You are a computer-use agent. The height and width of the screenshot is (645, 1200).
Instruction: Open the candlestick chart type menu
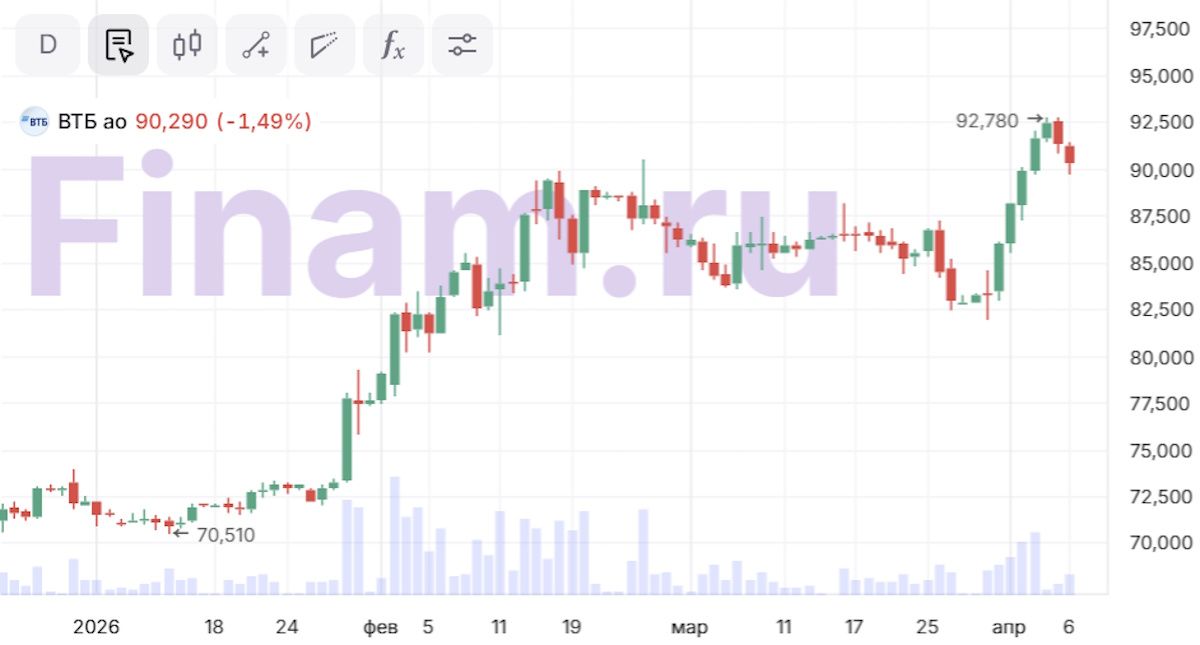click(187, 45)
